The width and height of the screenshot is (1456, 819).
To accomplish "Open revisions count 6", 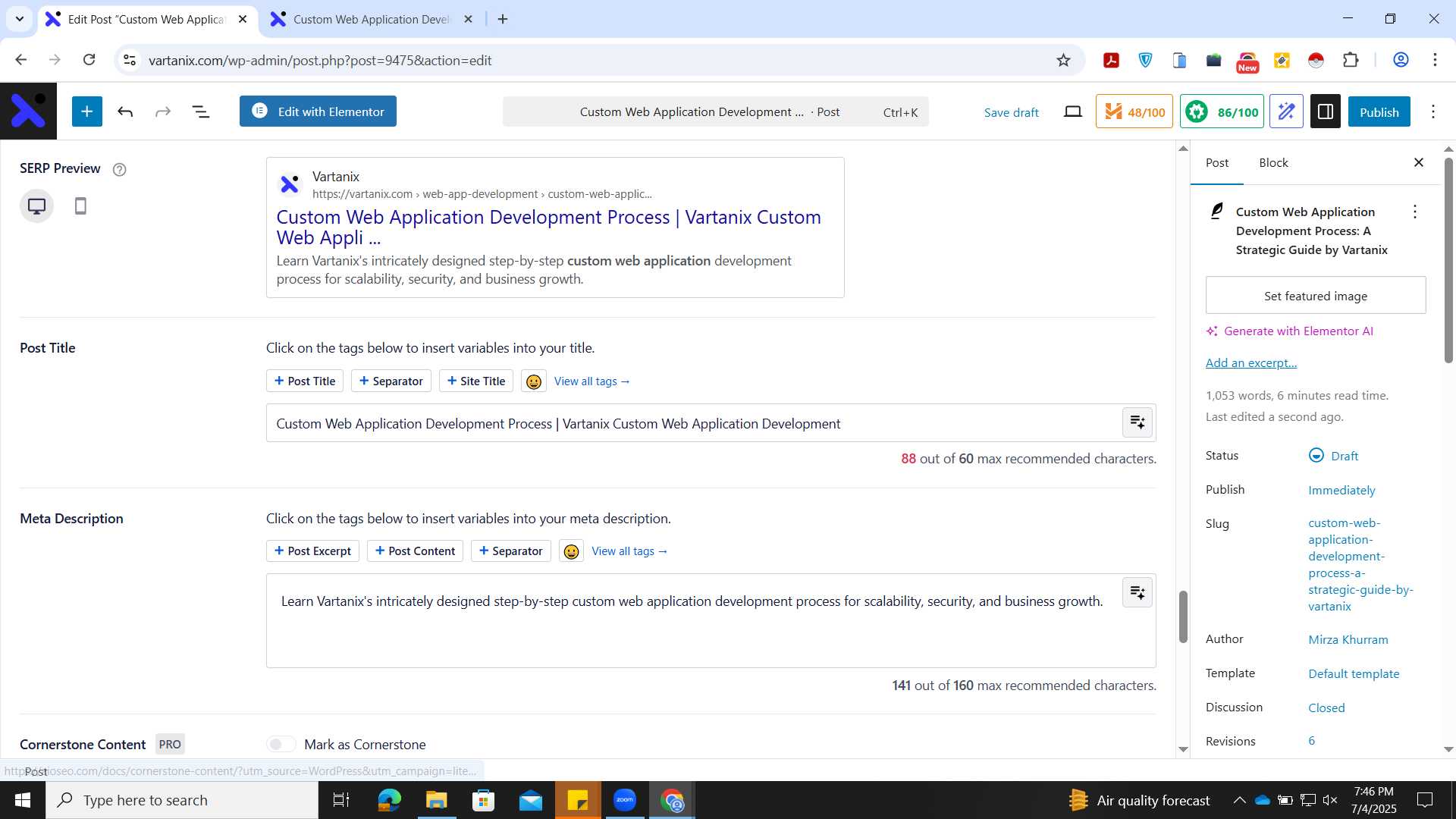I will (x=1311, y=741).
